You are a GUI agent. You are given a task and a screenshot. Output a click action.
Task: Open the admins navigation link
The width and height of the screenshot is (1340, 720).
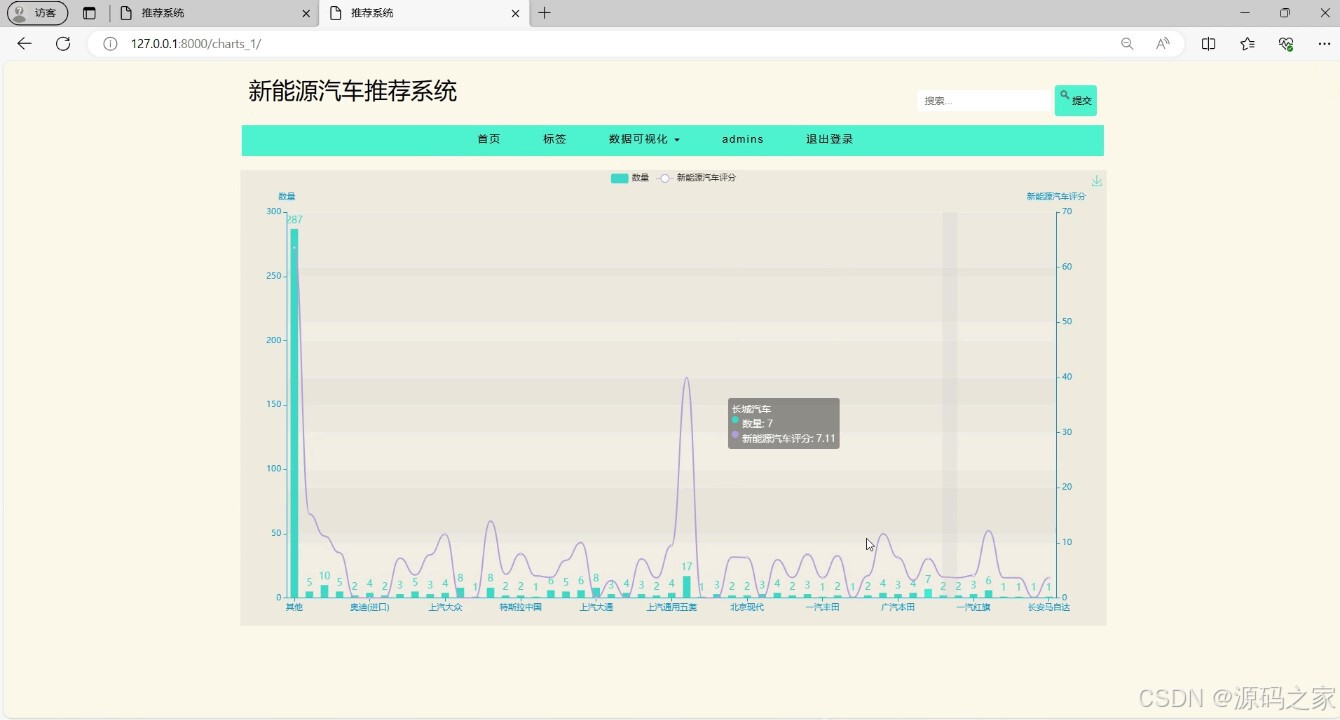pyautogui.click(x=743, y=139)
